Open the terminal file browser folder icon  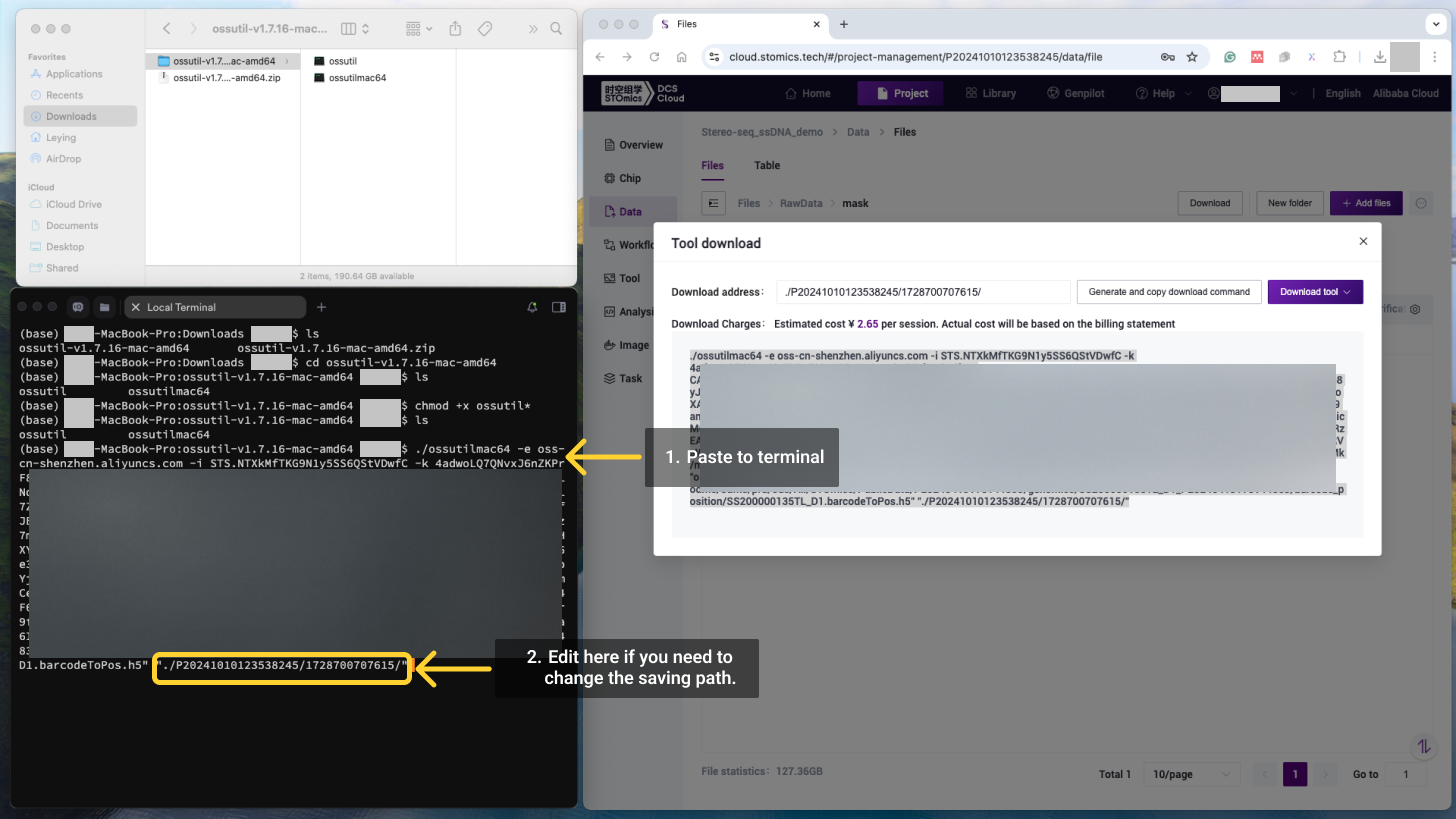click(104, 307)
